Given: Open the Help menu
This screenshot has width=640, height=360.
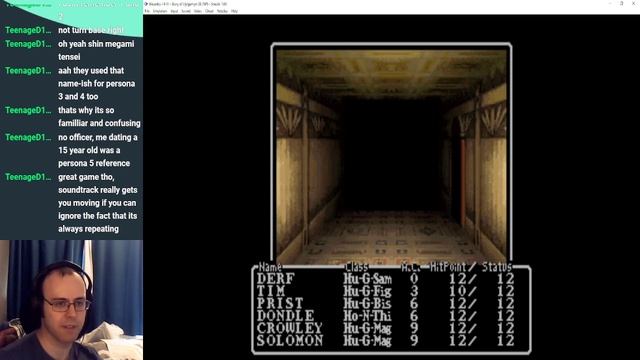Looking at the screenshot, I should click(x=234, y=11).
